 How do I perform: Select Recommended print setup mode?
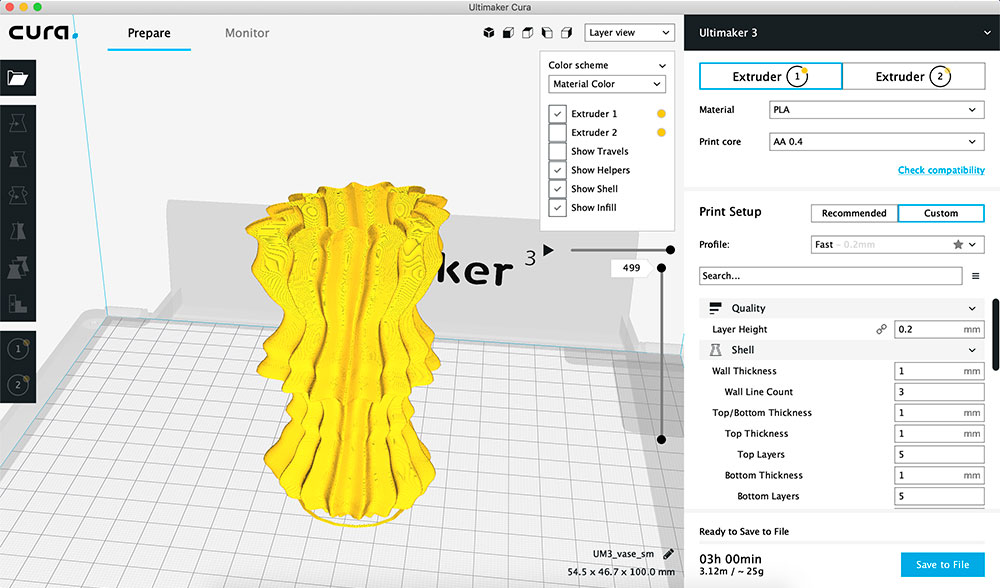coord(854,213)
